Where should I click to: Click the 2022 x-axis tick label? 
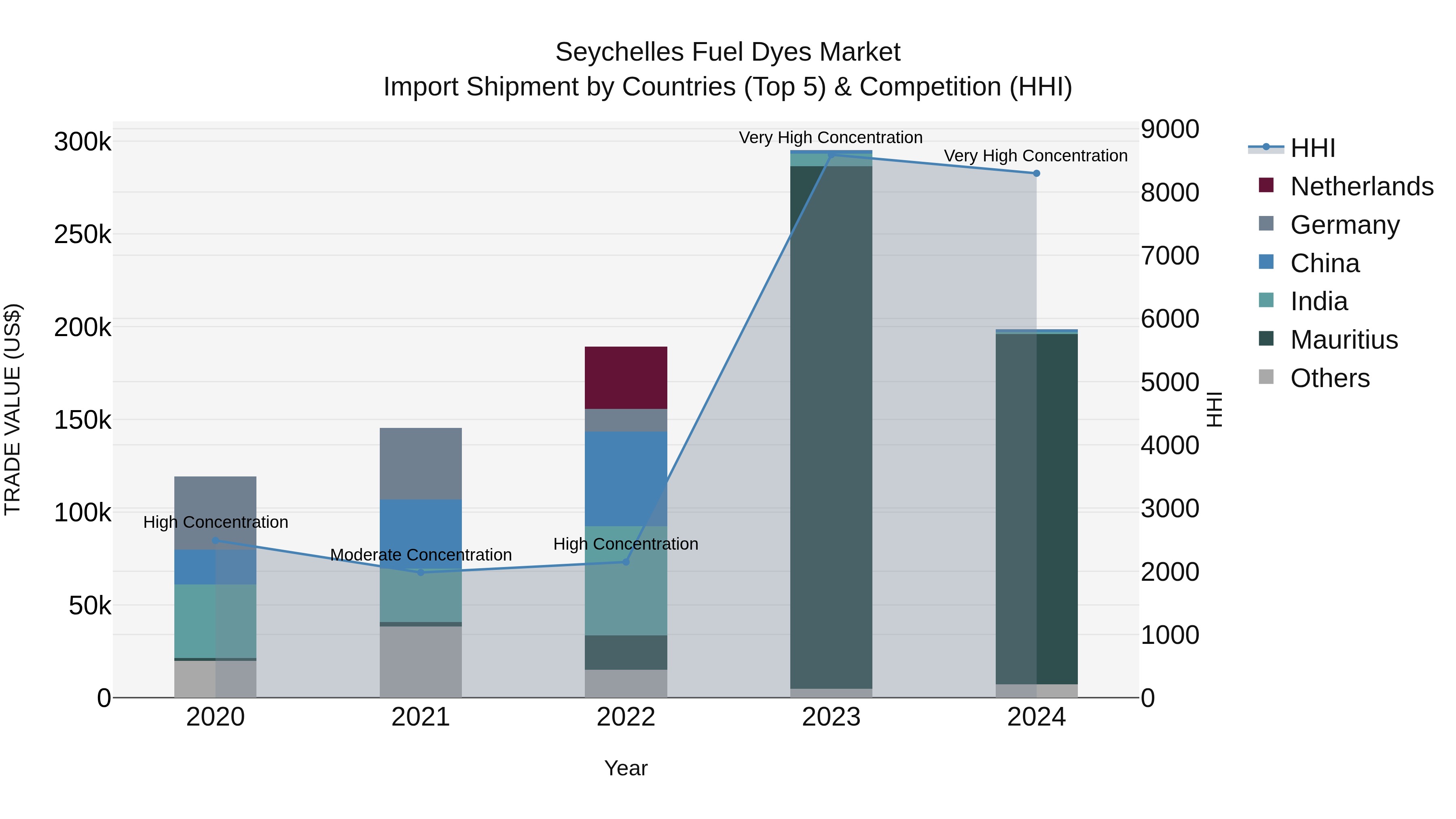click(x=626, y=717)
